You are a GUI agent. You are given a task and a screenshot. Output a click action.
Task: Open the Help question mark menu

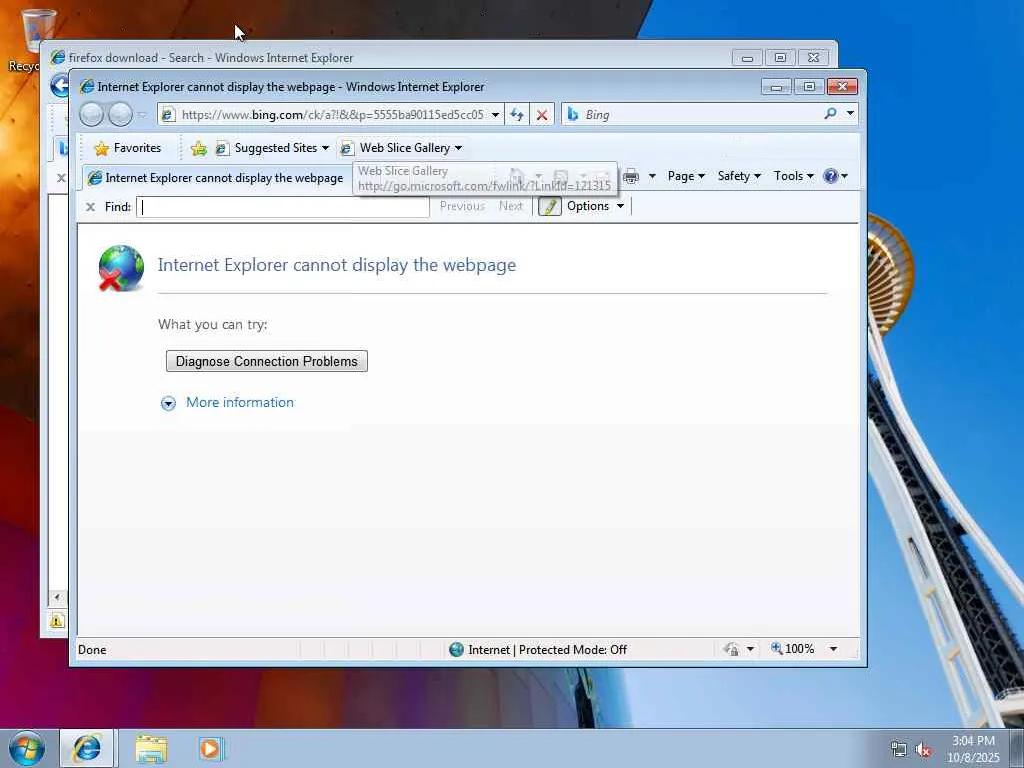tap(835, 176)
